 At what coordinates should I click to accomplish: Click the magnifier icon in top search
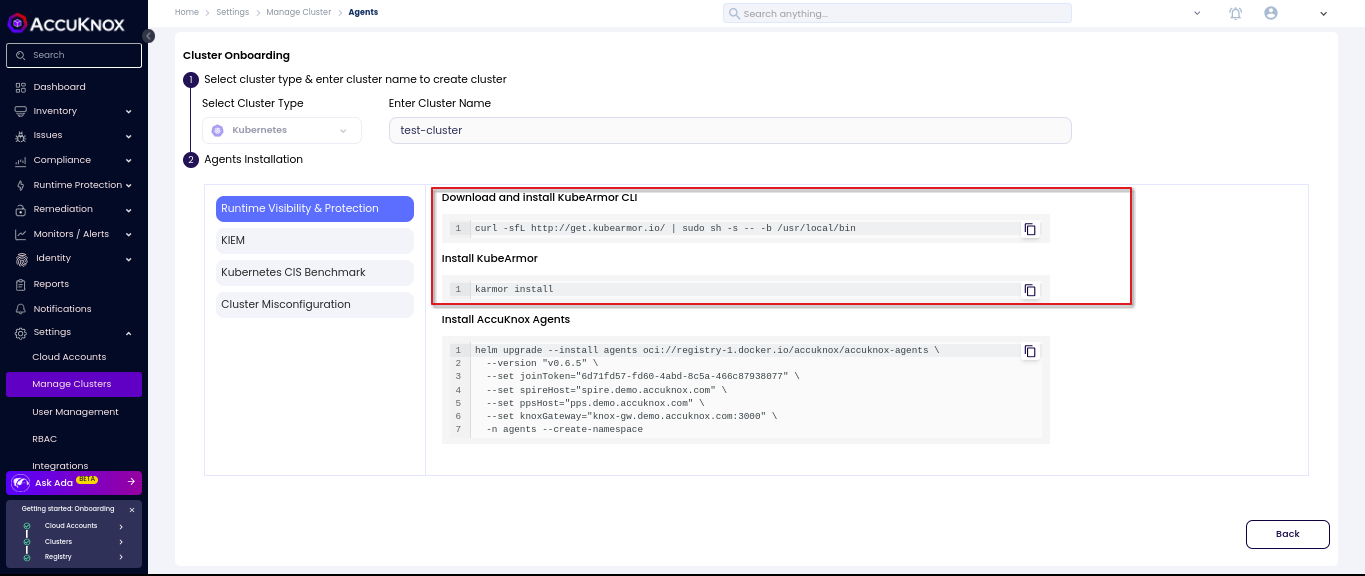pyautogui.click(x=734, y=14)
